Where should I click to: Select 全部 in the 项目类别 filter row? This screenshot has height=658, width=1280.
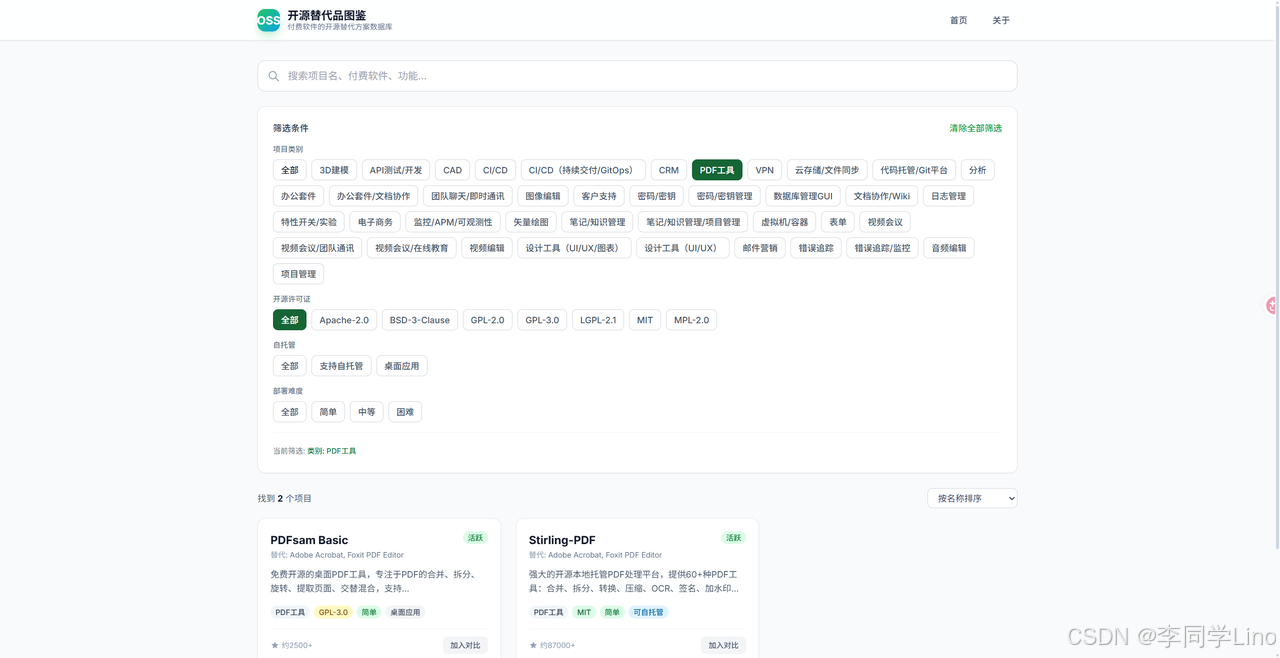click(290, 170)
